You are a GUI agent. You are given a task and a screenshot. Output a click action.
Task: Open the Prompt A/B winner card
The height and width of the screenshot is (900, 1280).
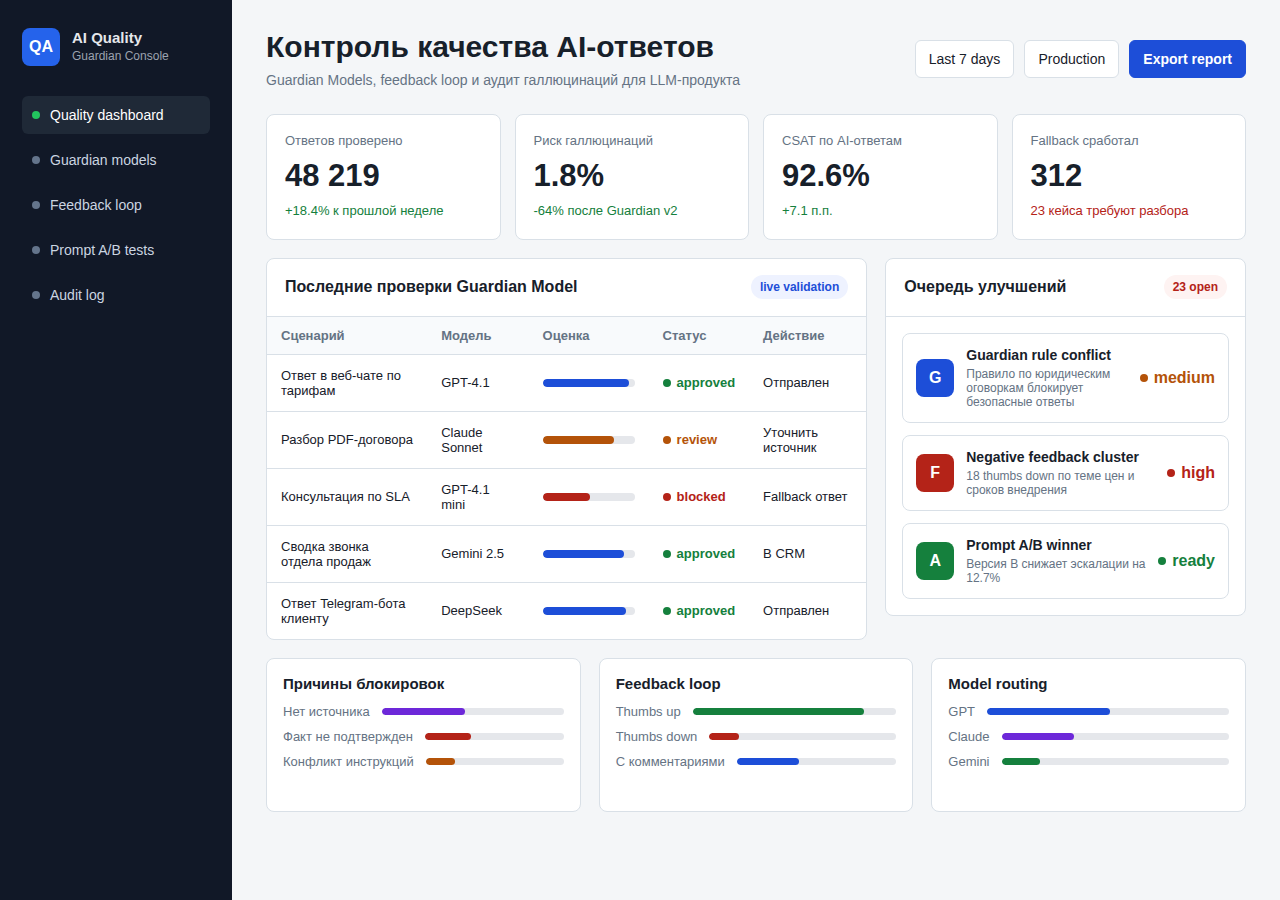(x=1065, y=561)
